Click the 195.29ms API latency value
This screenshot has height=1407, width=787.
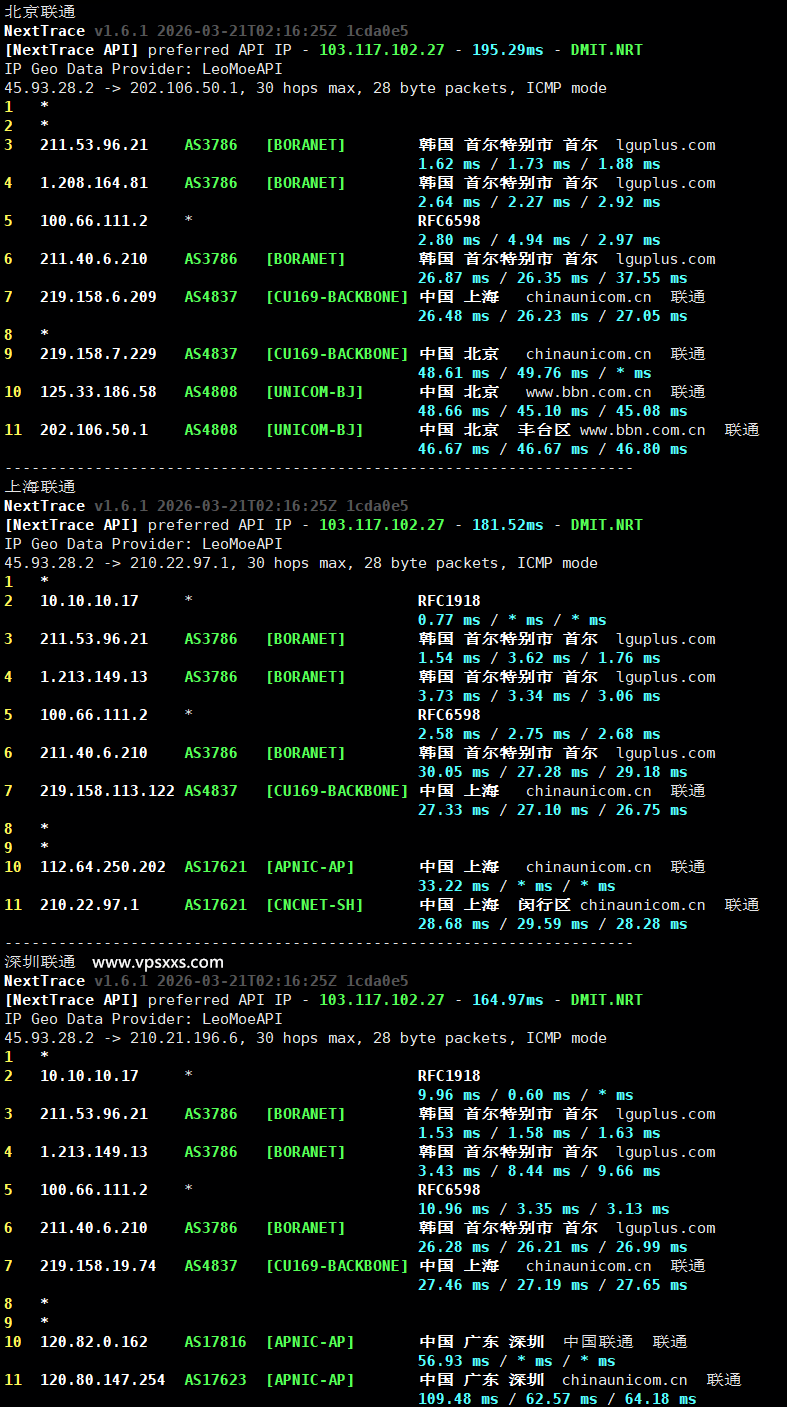(x=508, y=50)
